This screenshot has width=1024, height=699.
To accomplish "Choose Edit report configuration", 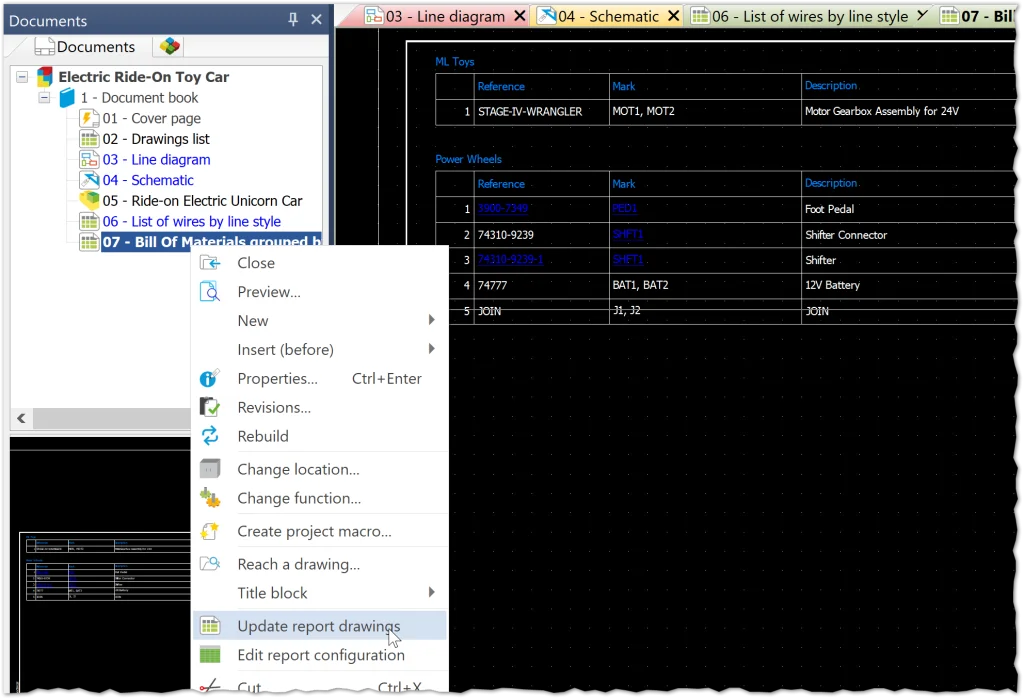I will (x=320, y=655).
